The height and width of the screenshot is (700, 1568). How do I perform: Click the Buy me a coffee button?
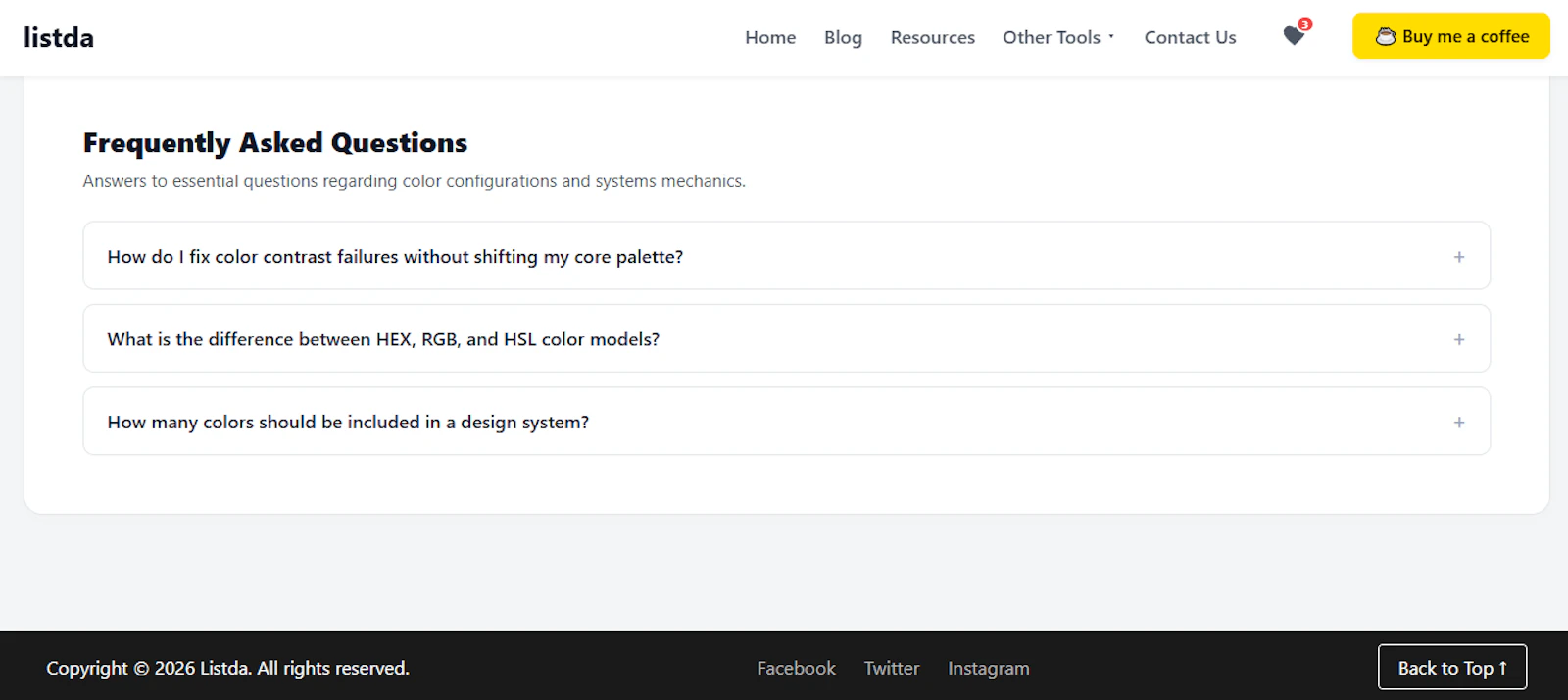pos(1451,36)
